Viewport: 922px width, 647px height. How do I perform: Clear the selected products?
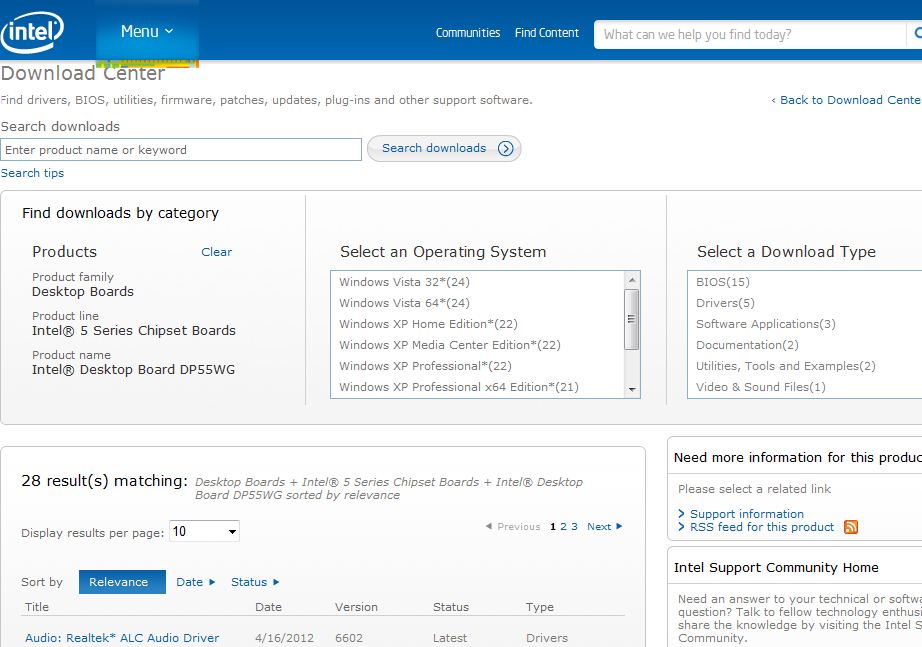216,252
